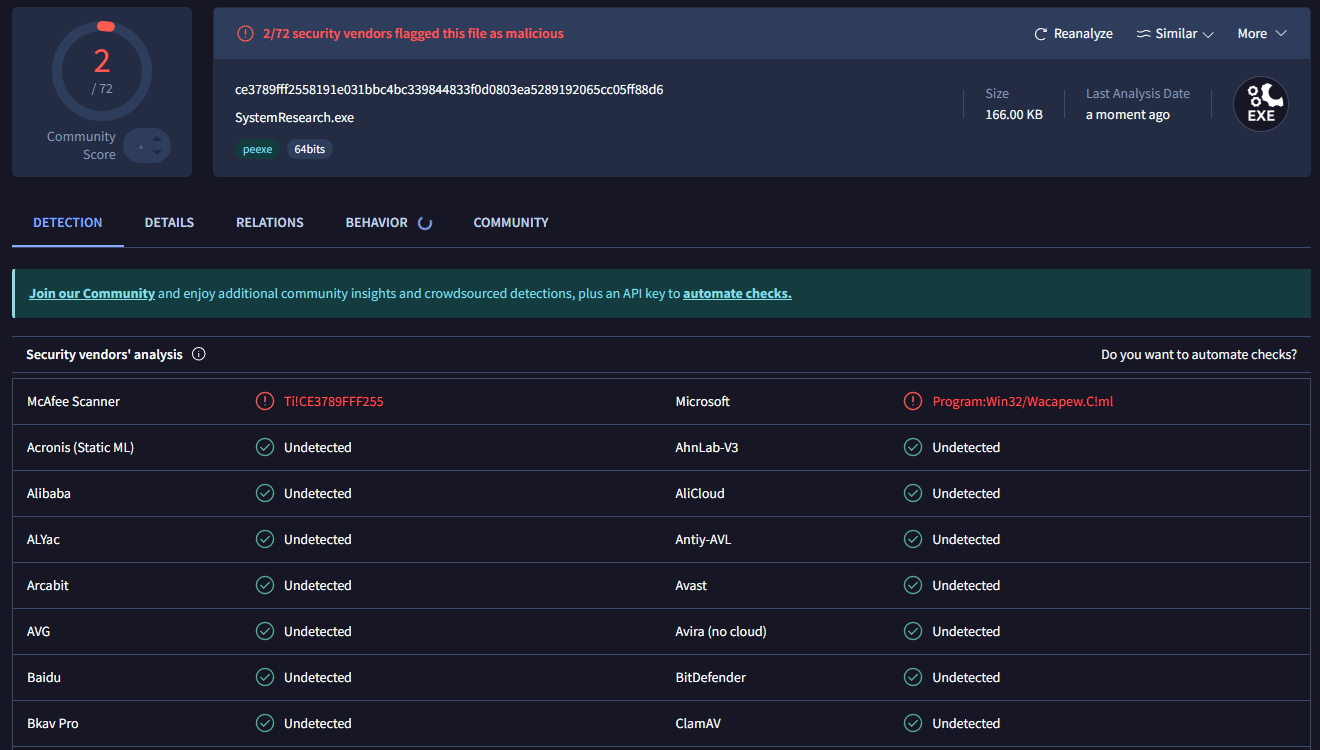The image size is (1320, 750).
Task: Click the loading spinner next to Behavior
Action: (x=424, y=223)
